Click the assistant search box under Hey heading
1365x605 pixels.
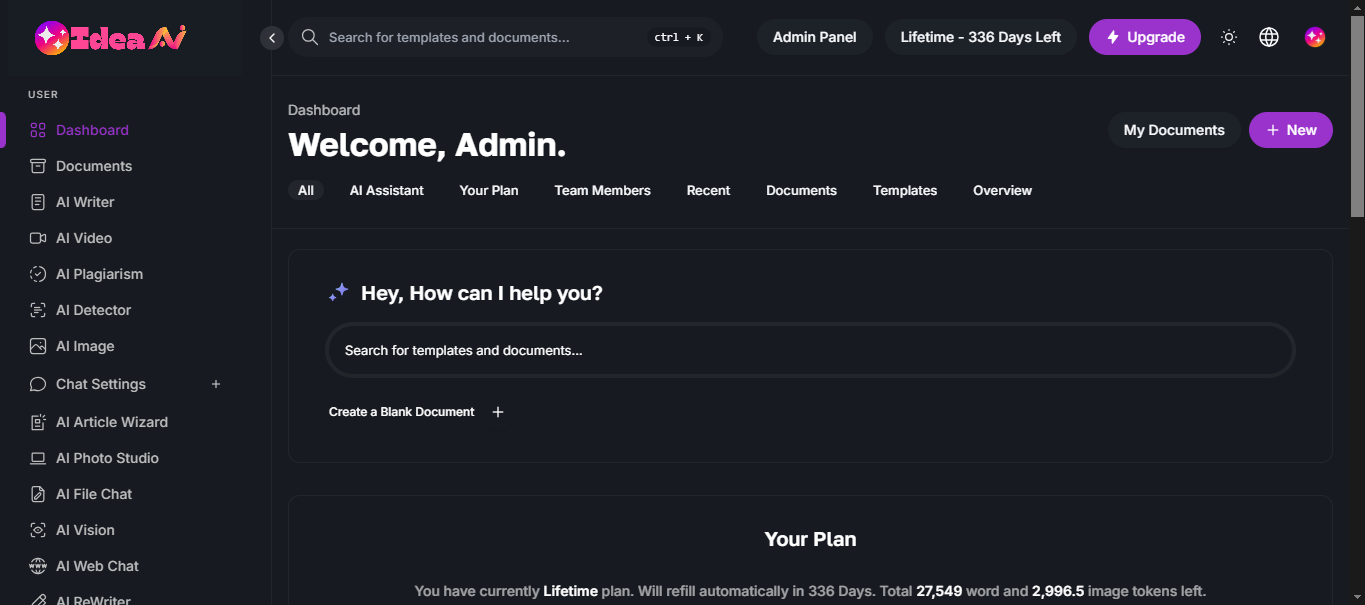pos(811,350)
